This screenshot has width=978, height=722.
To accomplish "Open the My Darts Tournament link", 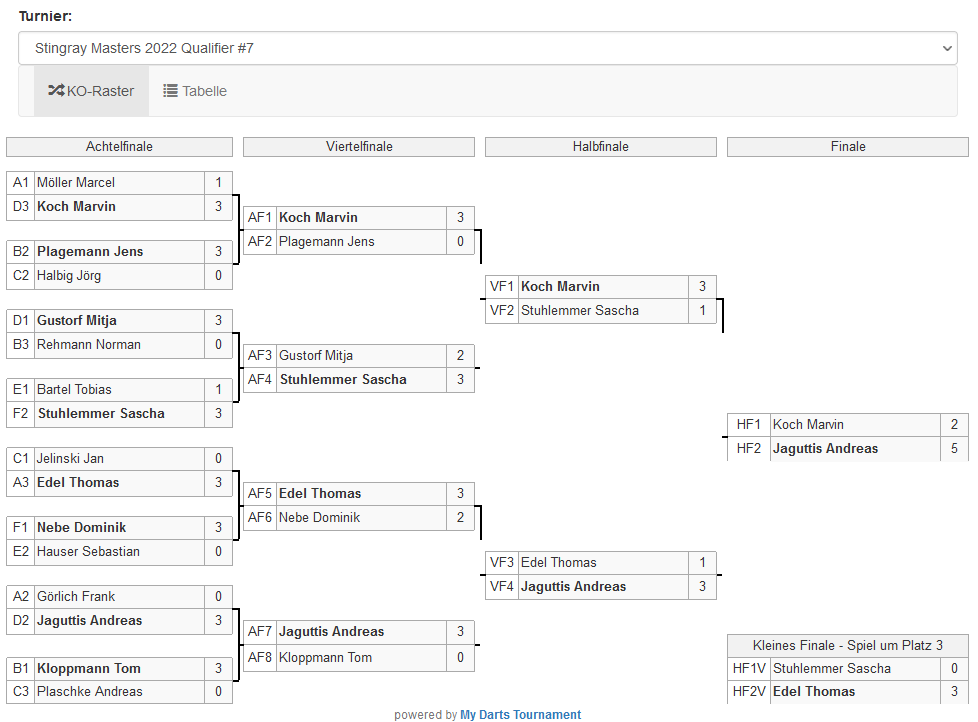I will pos(520,715).
